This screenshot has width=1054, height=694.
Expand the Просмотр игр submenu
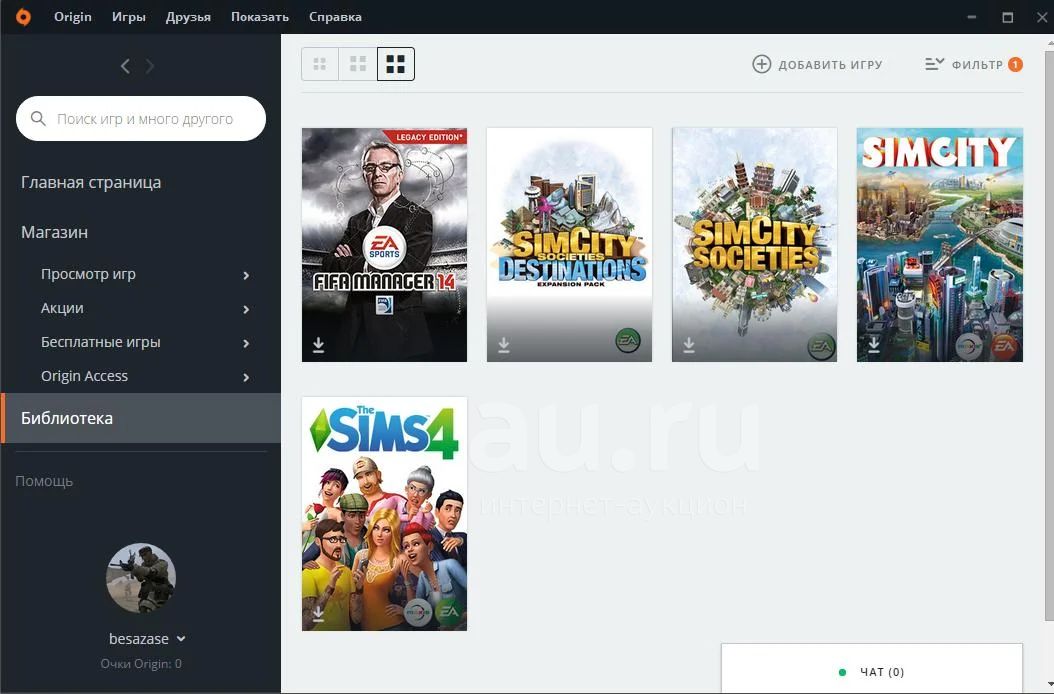pos(246,275)
